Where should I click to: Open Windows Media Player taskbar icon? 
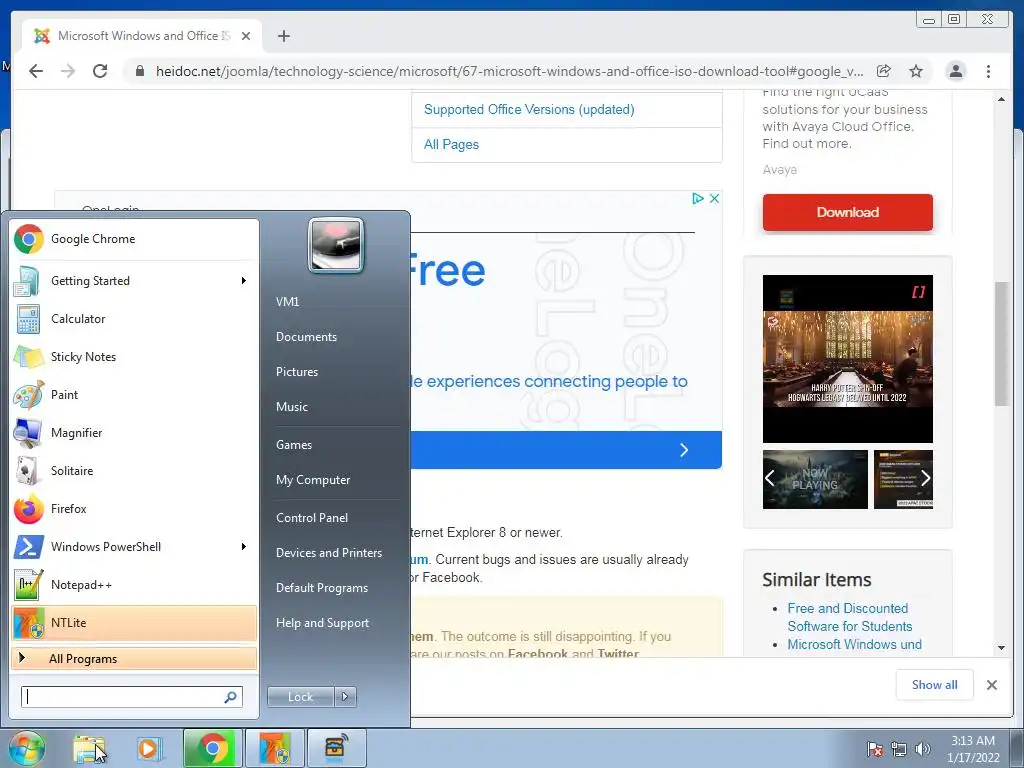pos(148,748)
